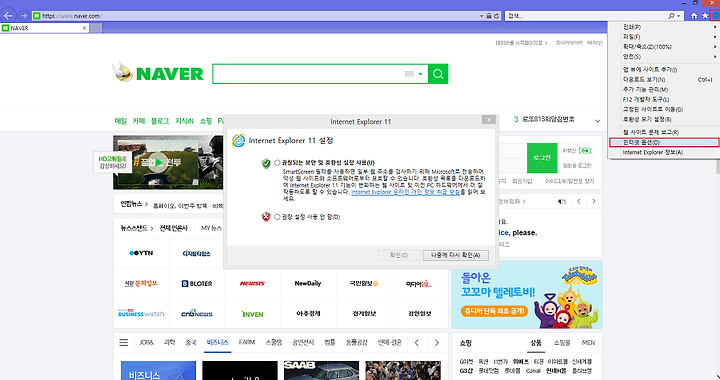The image size is (720, 380).
Task: Open the BUSINESS watch logo
Action: point(141,313)
